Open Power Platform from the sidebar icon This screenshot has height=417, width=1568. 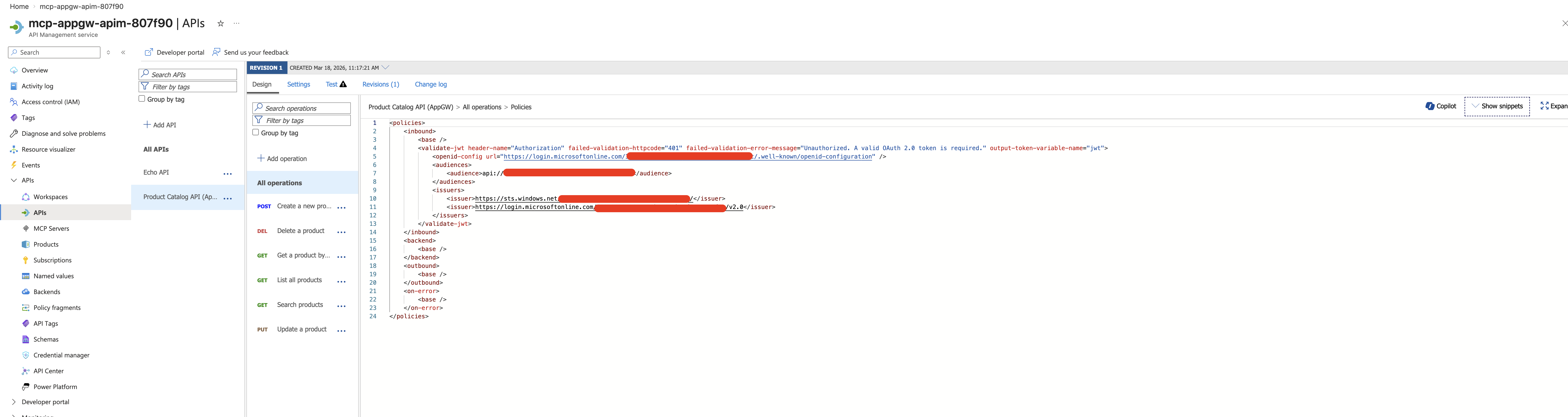tap(25, 387)
